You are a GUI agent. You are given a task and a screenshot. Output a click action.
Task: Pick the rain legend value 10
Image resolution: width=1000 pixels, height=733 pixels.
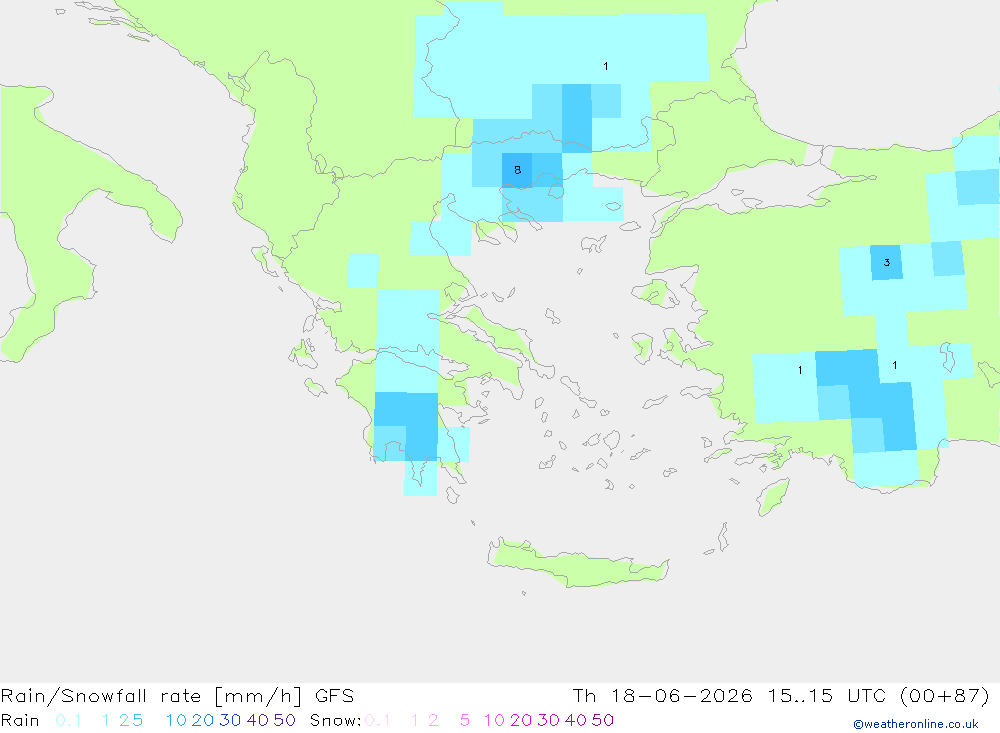click(x=176, y=720)
